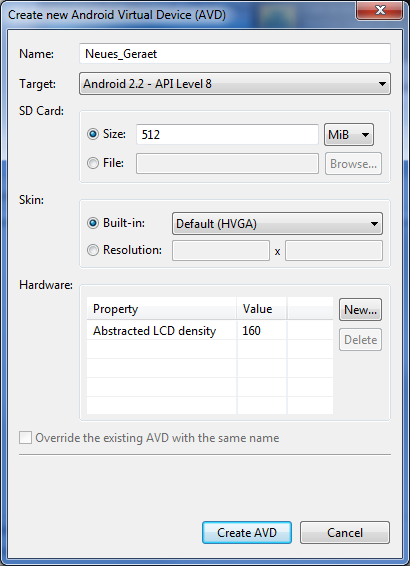Select the SD Card Size radio button
Image resolution: width=410 pixels, height=566 pixels.
(x=93, y=134)
